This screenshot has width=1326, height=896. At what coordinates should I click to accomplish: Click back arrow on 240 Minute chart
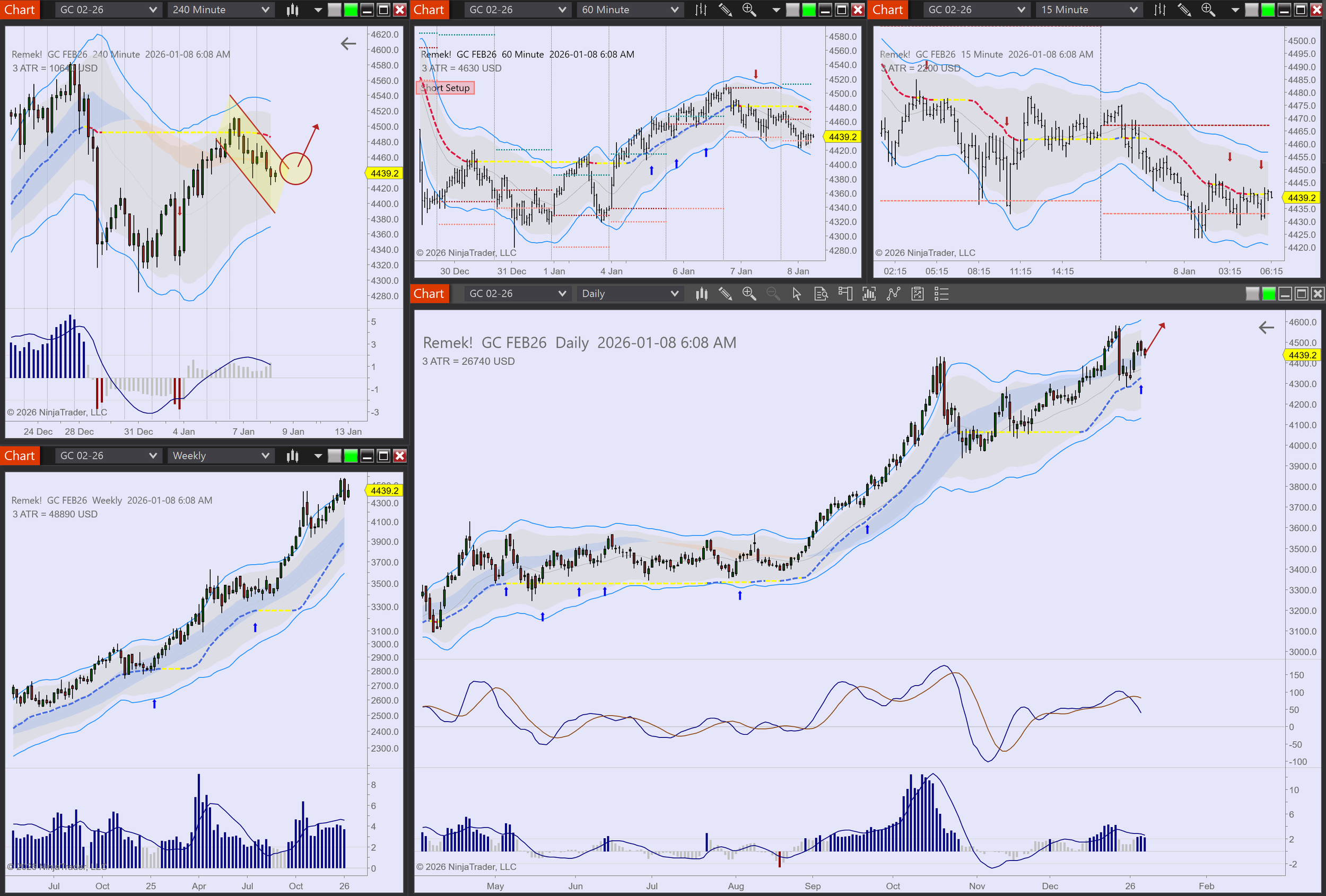coord(348,44)
